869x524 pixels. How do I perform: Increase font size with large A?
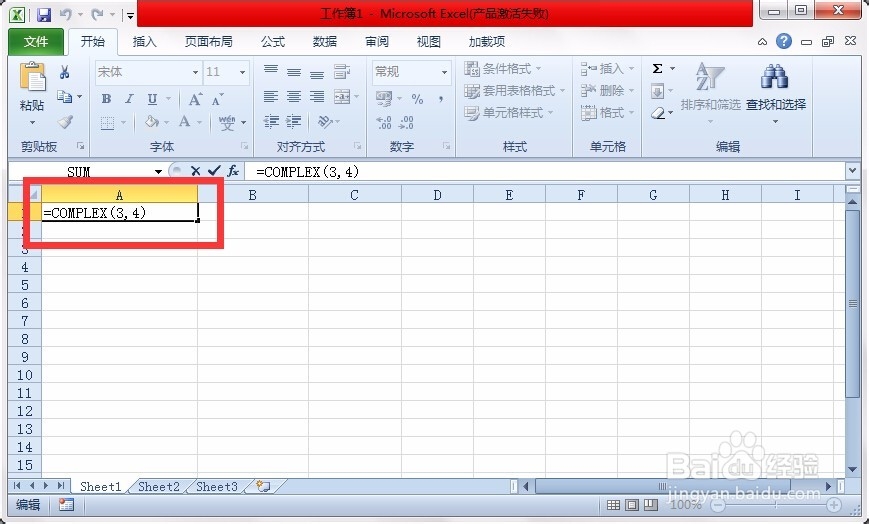coord(195,99)
